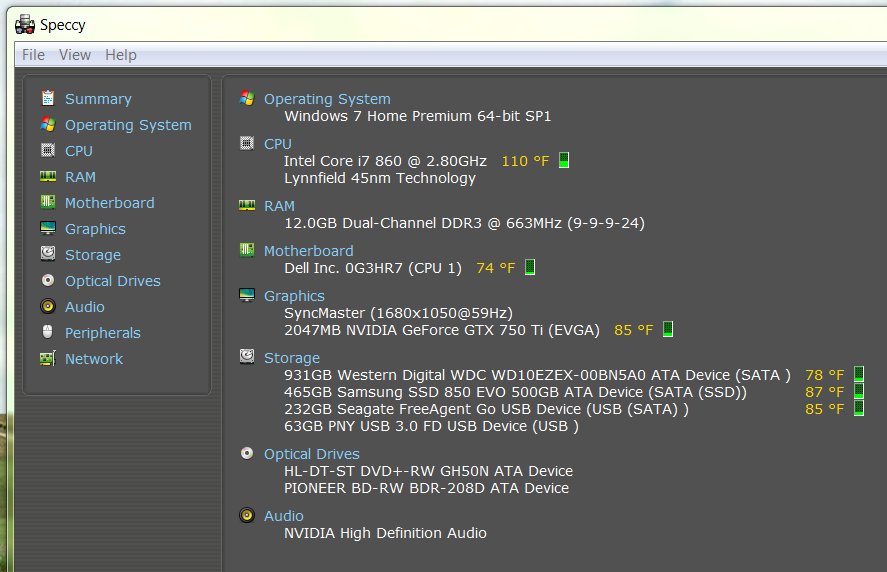Image resolution: width=887 pixels, height=572 pixels.
Task: Click the Samsung SSD 87 °F temperature reading
Action: [824, 392]
